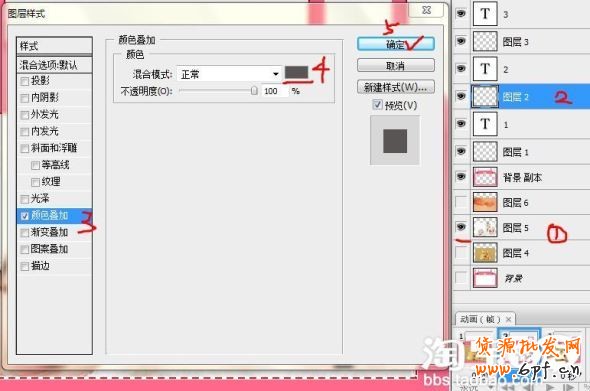The width and height of the screenshot is (590, 391).
Task: Hide 图层 5 using its eye icon
Action: pos(461,227)
